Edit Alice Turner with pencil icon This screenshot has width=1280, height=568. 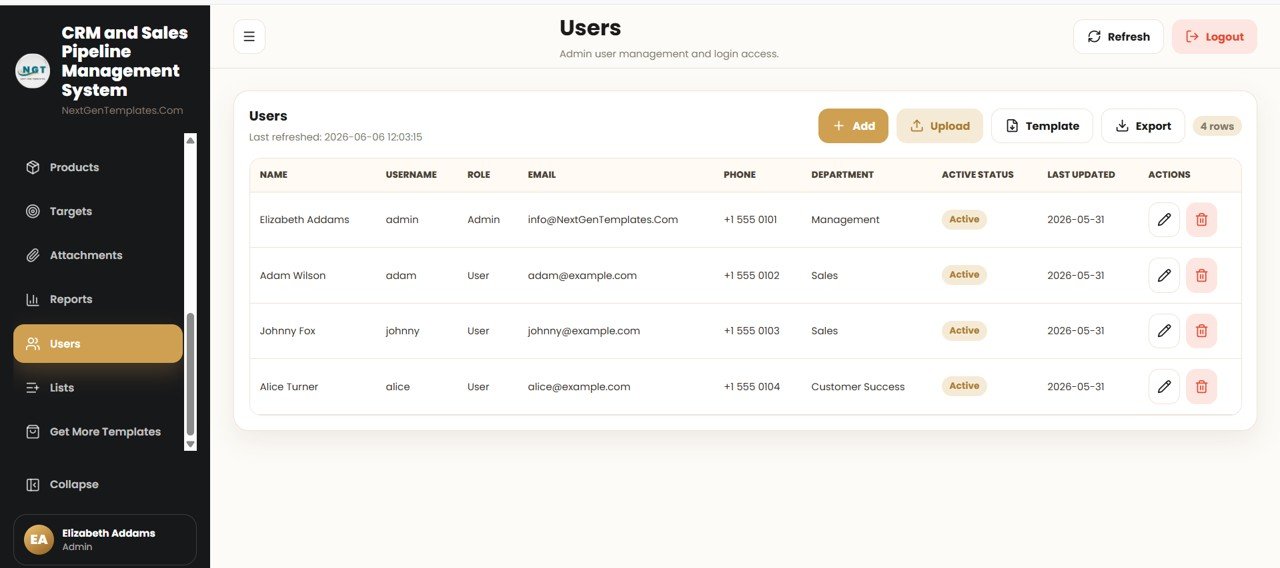point(1164,386)
